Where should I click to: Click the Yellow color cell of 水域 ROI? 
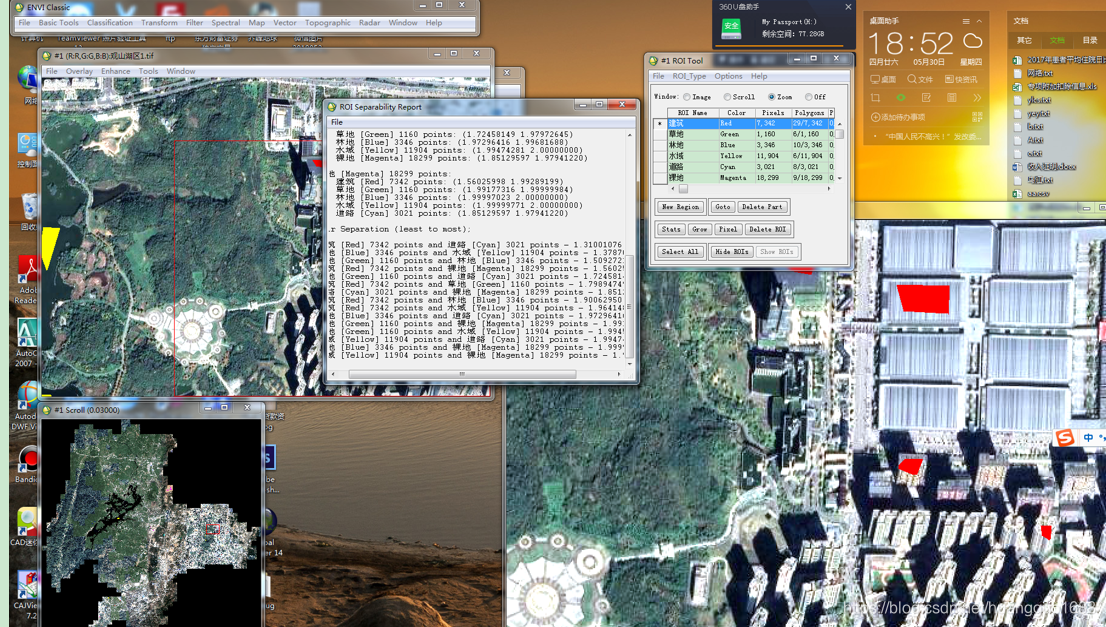[x=736, y=156]
